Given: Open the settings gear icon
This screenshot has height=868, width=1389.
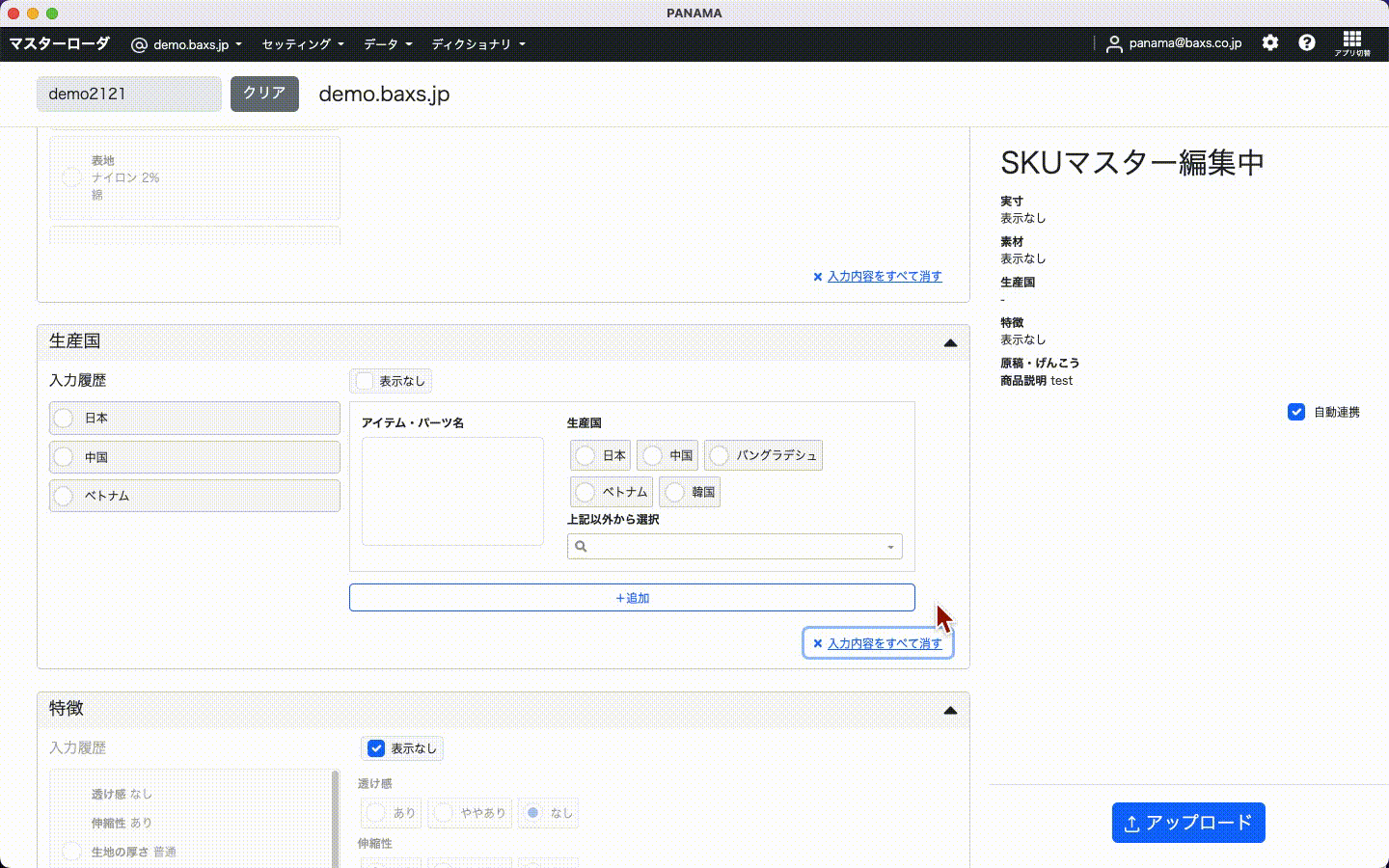Looking at the screenshot, I should 1270,42.
